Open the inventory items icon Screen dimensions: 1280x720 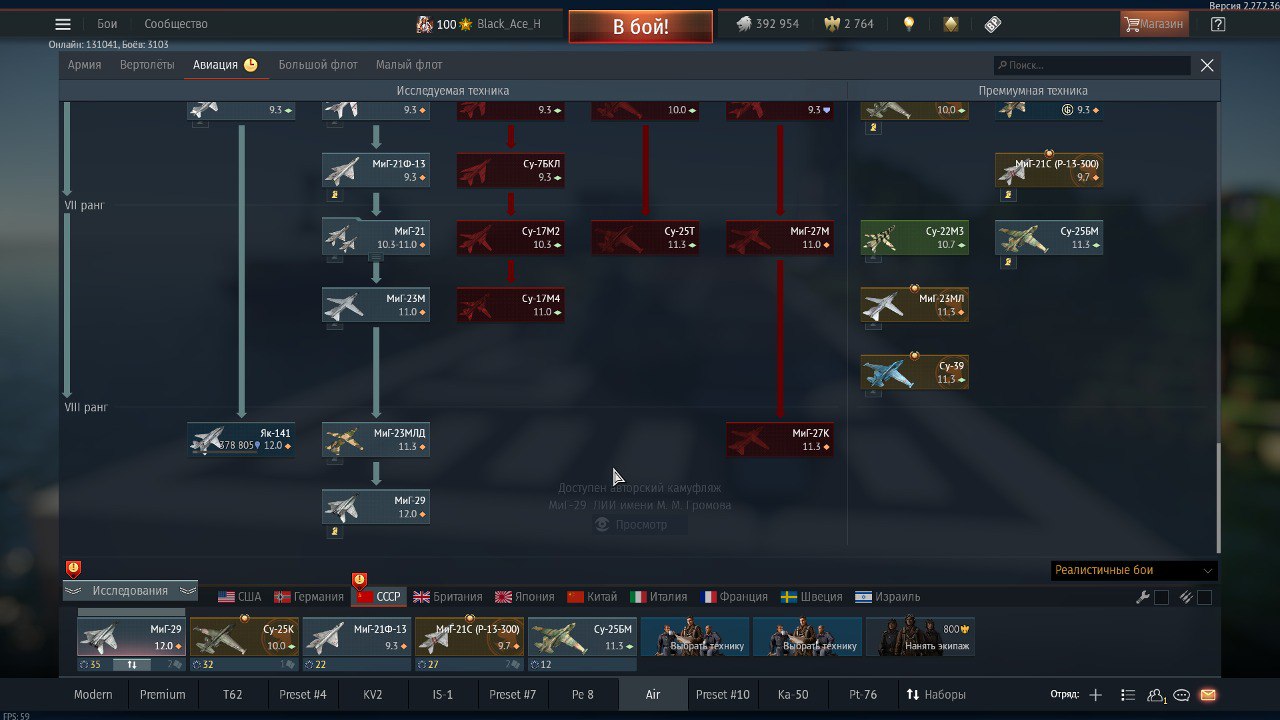click(992, 24)
